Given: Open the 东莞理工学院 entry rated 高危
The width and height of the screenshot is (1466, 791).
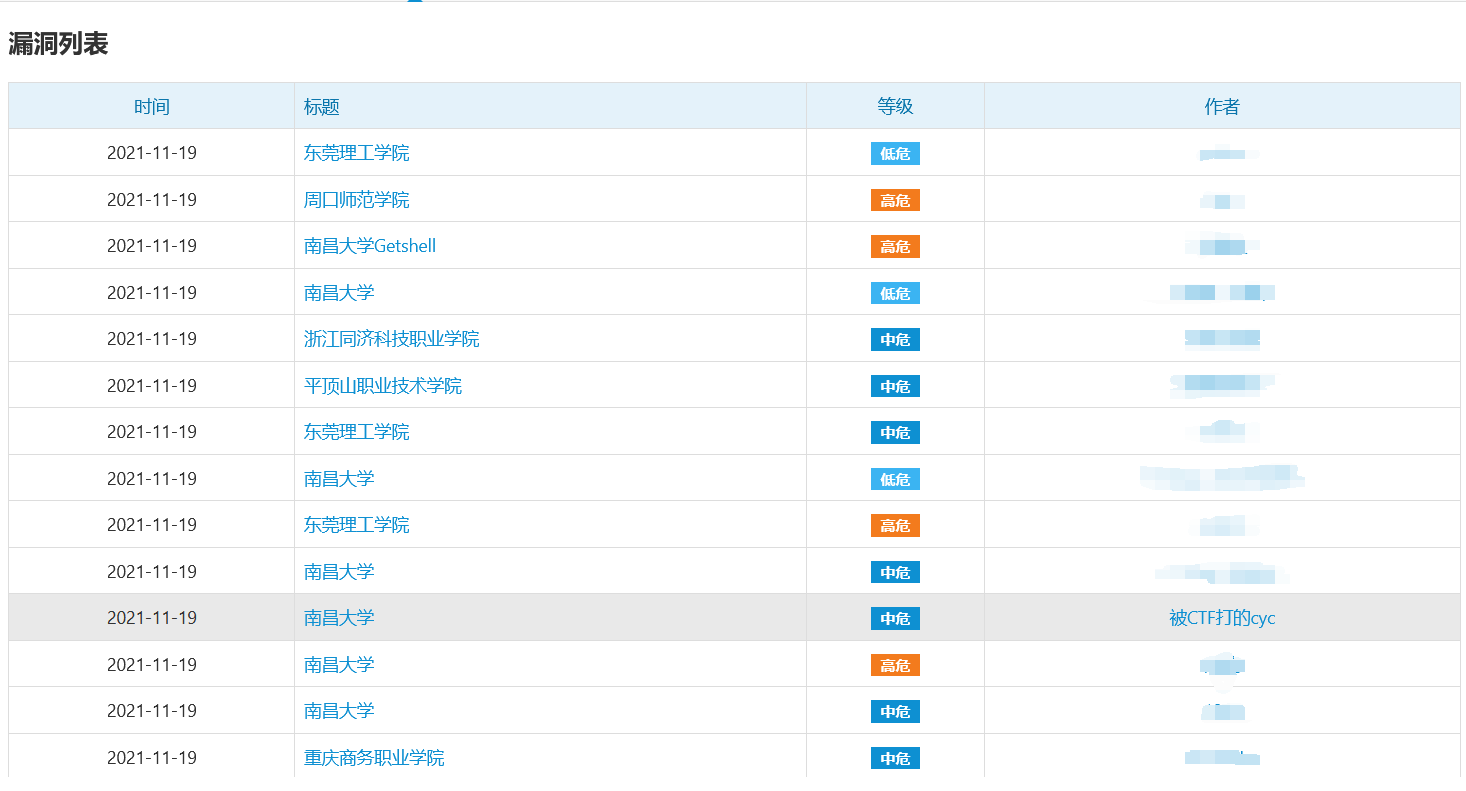Looking at the screenshot, I should (x=356, y=525).
